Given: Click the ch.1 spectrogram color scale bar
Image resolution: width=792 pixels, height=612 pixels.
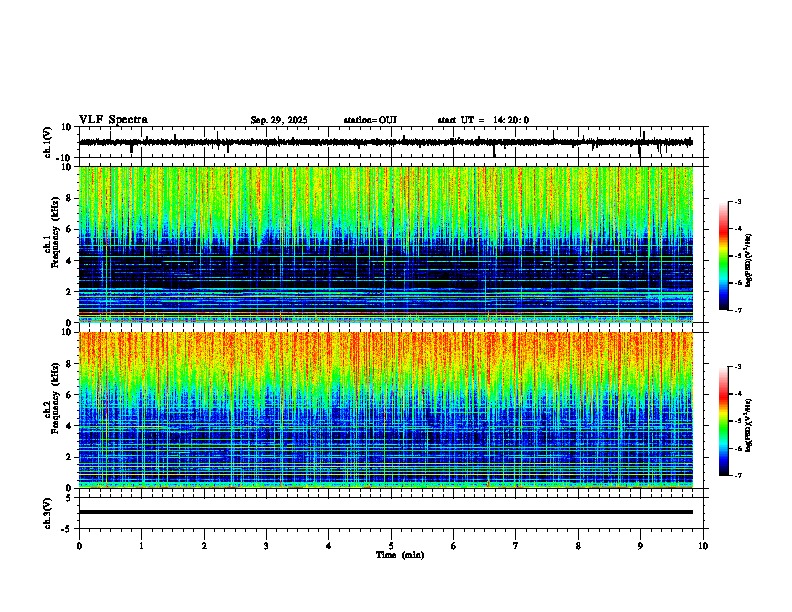Looking at the screenshot, I should pyautogui.click(x=724, y=256).
